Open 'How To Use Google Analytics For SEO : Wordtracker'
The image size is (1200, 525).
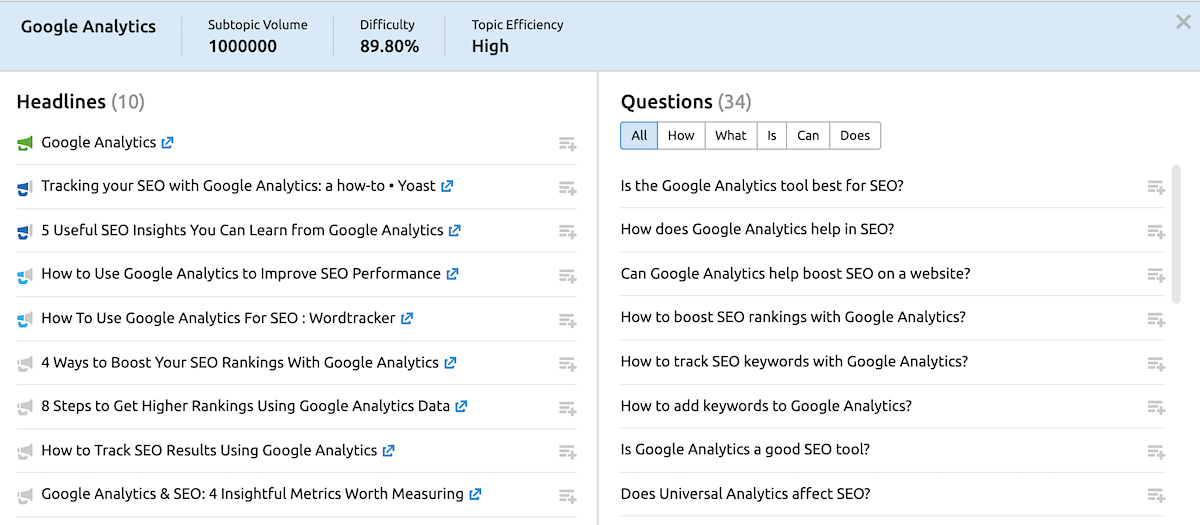click(x=218, y=318)
